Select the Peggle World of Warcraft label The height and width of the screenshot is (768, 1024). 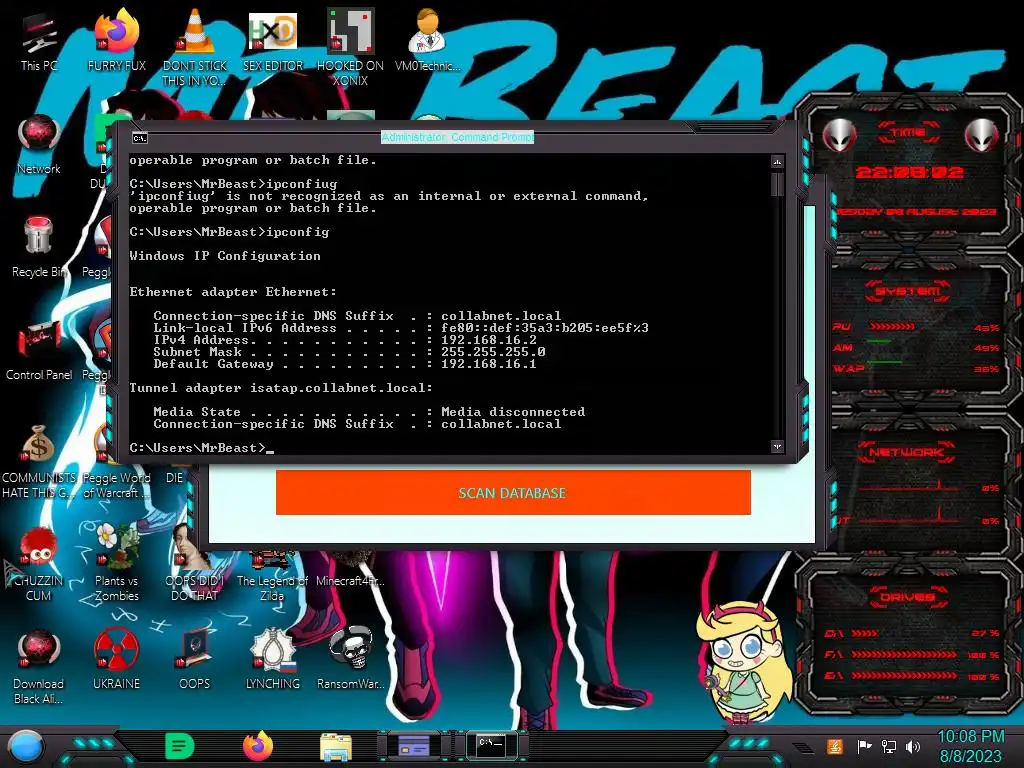(116, 485)
